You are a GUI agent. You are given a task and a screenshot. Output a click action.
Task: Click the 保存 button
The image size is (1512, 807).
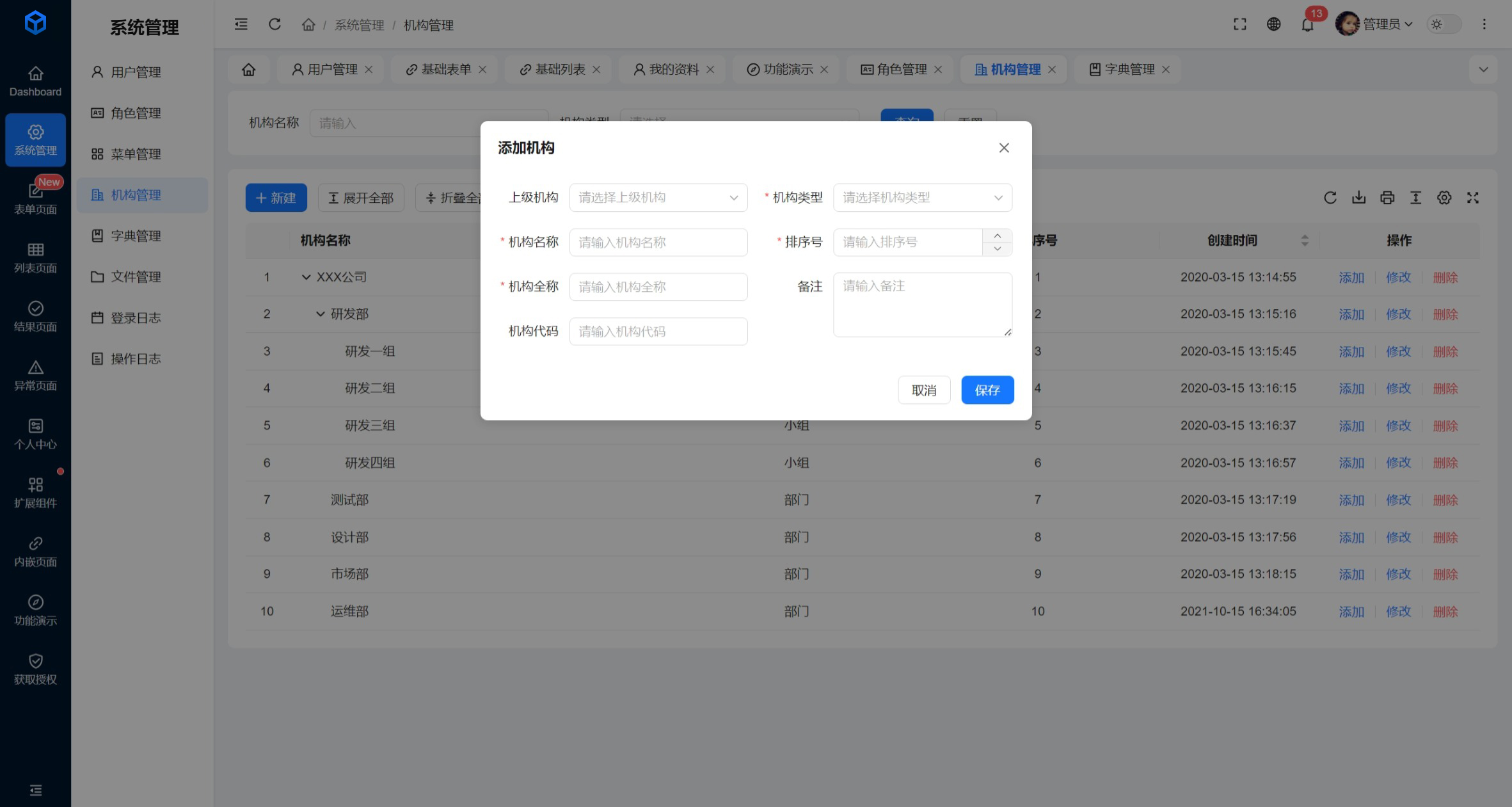(987, 390)
